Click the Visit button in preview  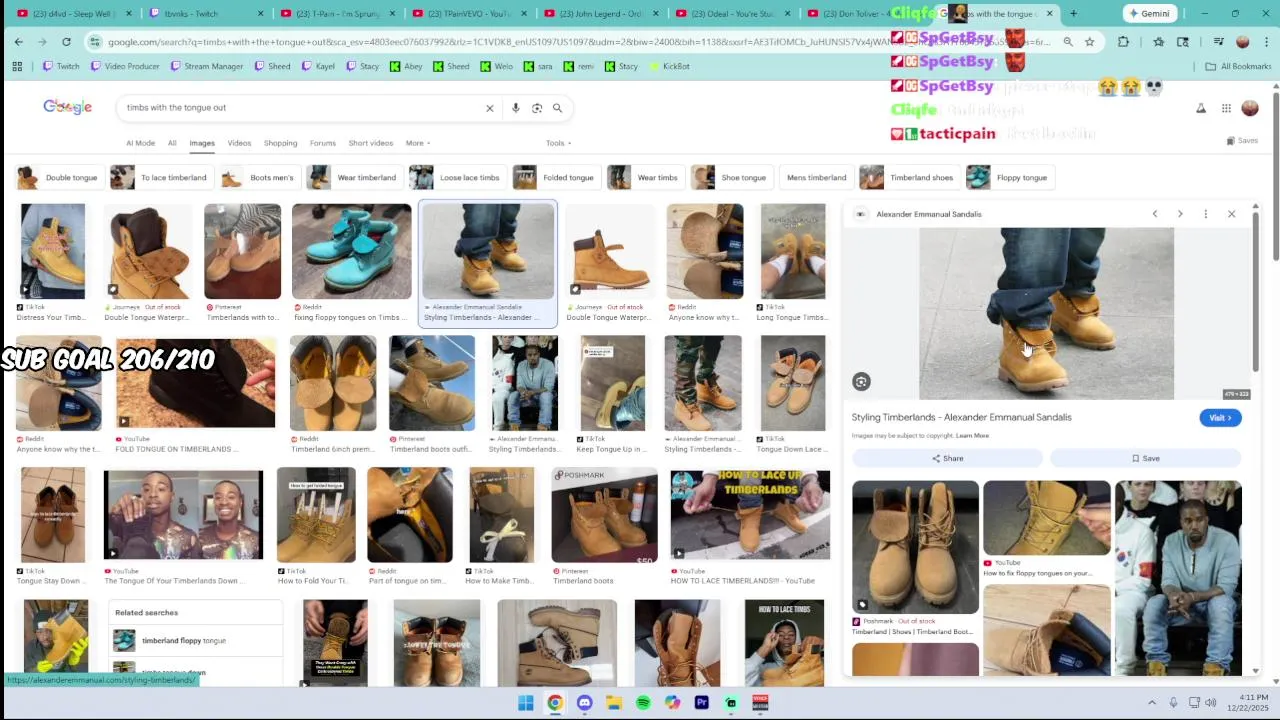tap(1220, 418)
